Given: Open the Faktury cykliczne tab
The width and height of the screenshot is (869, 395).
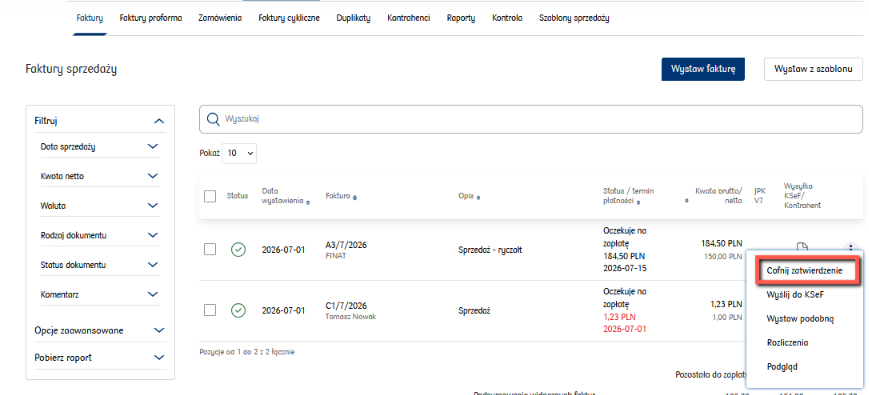Looking at the screenshot, I should 289,18.
